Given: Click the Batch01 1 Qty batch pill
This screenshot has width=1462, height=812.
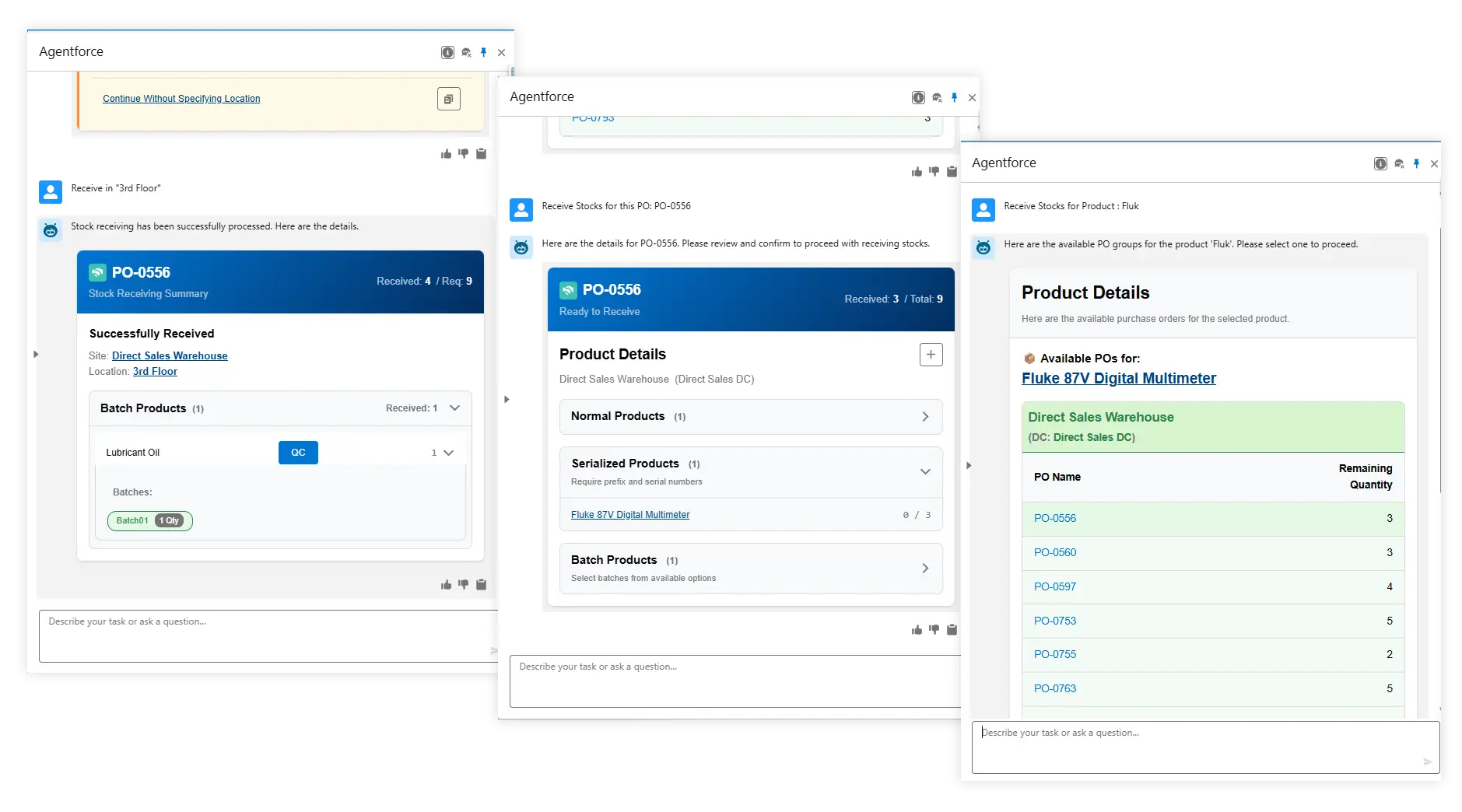Looking at the screenshot, I should point(149,521).
